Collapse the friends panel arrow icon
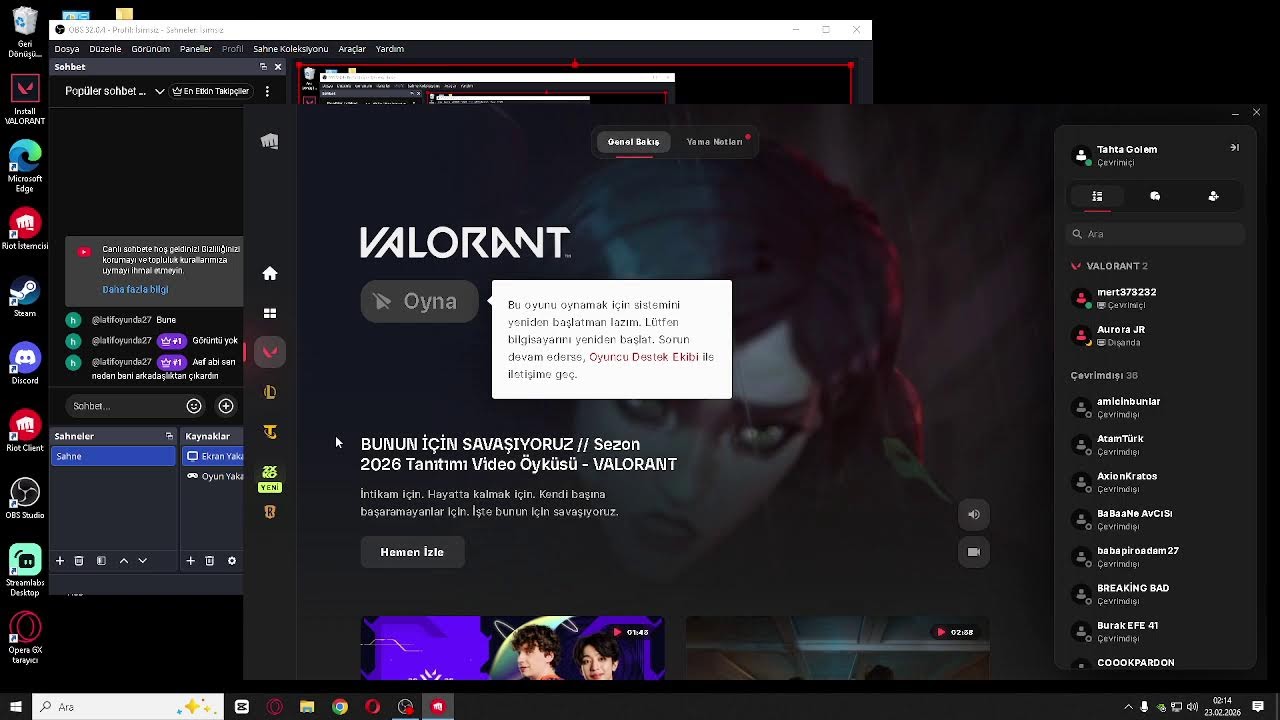1280x720 pixels. [1234, 147]
